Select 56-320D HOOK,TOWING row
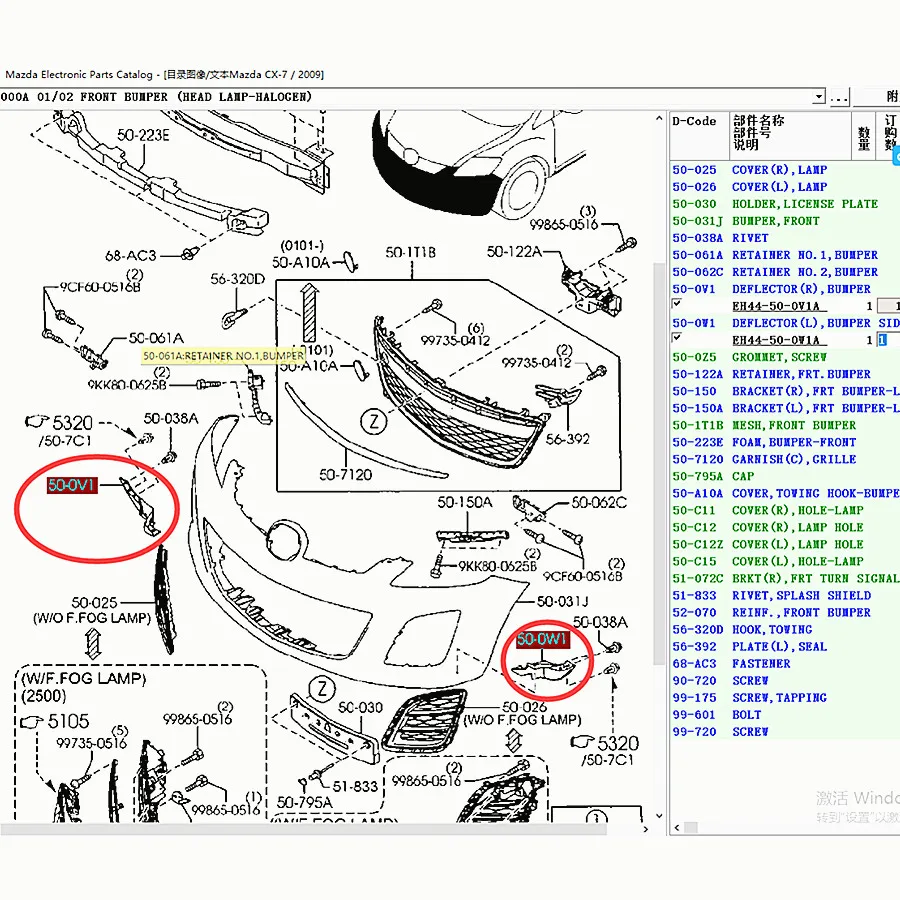Image resolution: width=900 pixels, height=900 pixels. (785, 630)
